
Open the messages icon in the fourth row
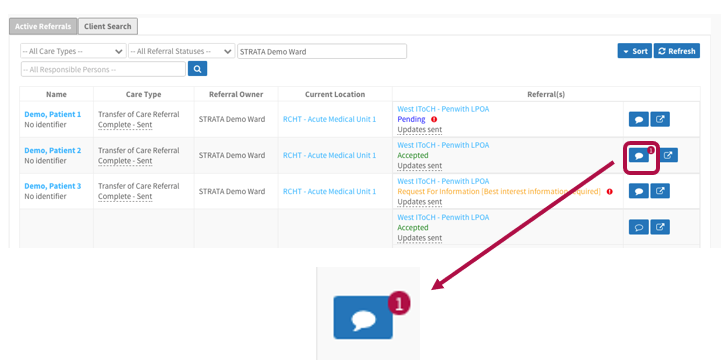pyautogui.click(x=639, y=227)
